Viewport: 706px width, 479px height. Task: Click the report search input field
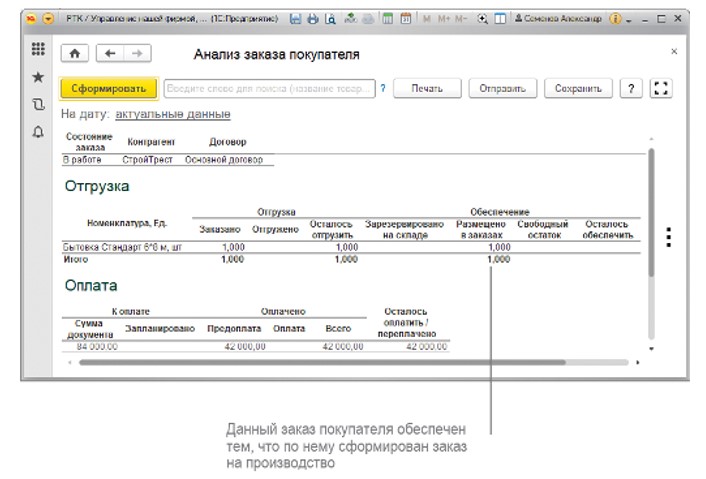269,88
